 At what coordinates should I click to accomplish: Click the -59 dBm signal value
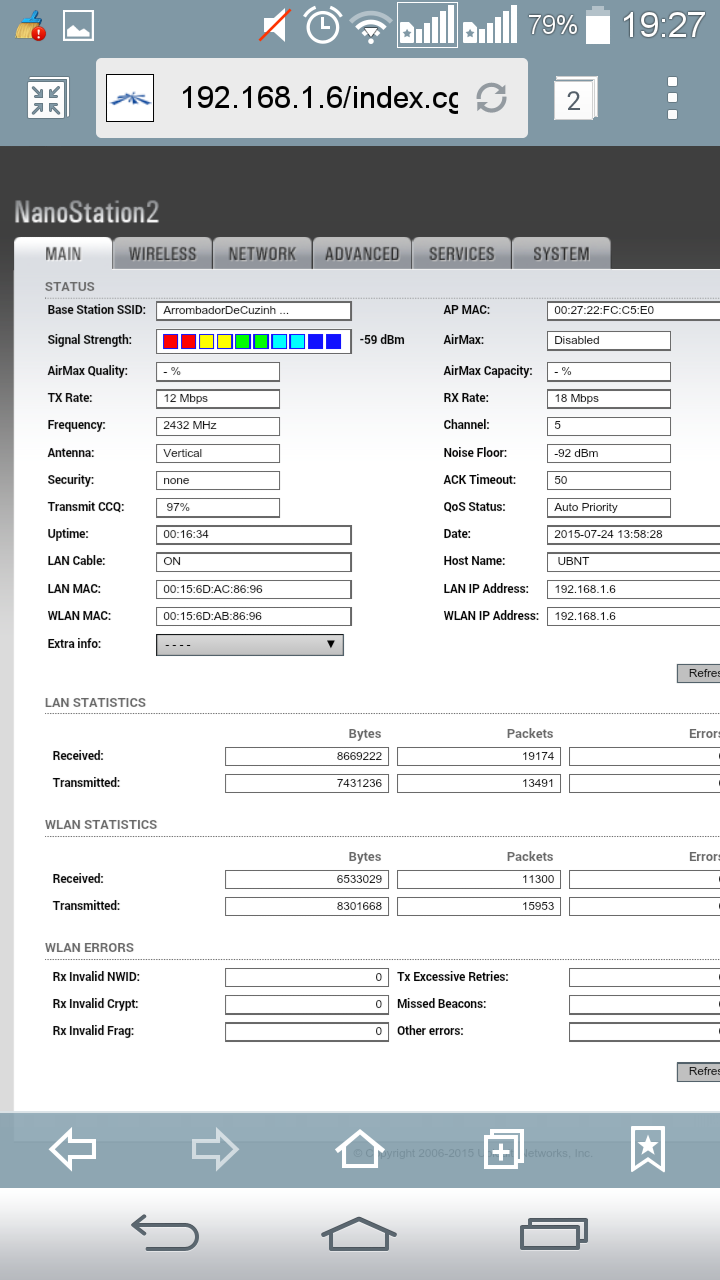coord(382,340)
